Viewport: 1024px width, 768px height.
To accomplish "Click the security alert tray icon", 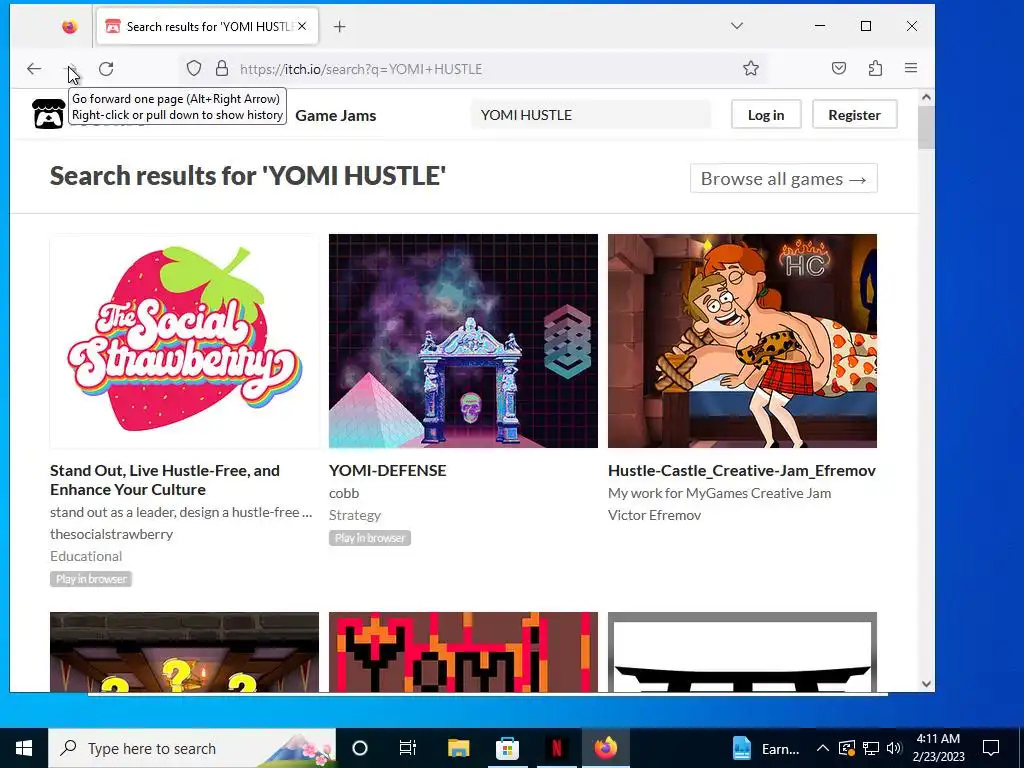I will coord(846,748).
